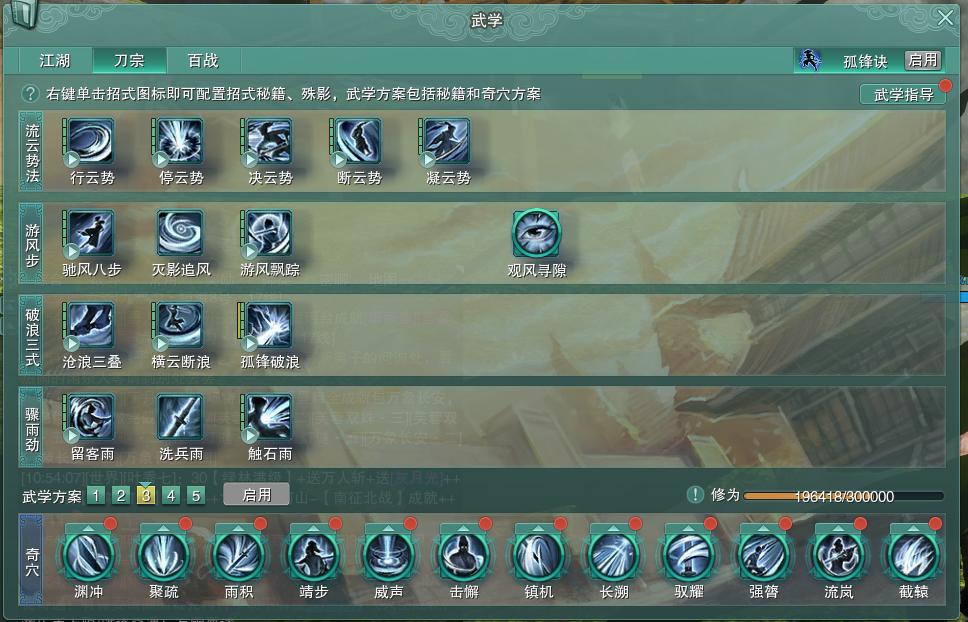Click the 击懈 talent icon
968x622 pixels.
(464, 556)
